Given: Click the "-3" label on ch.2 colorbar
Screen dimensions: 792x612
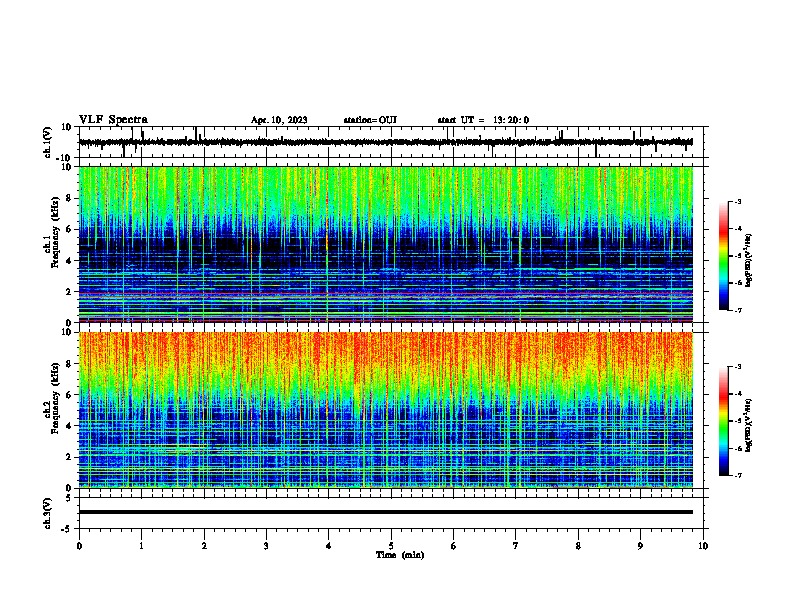Looking at the screenshot, I should (737, 367).
